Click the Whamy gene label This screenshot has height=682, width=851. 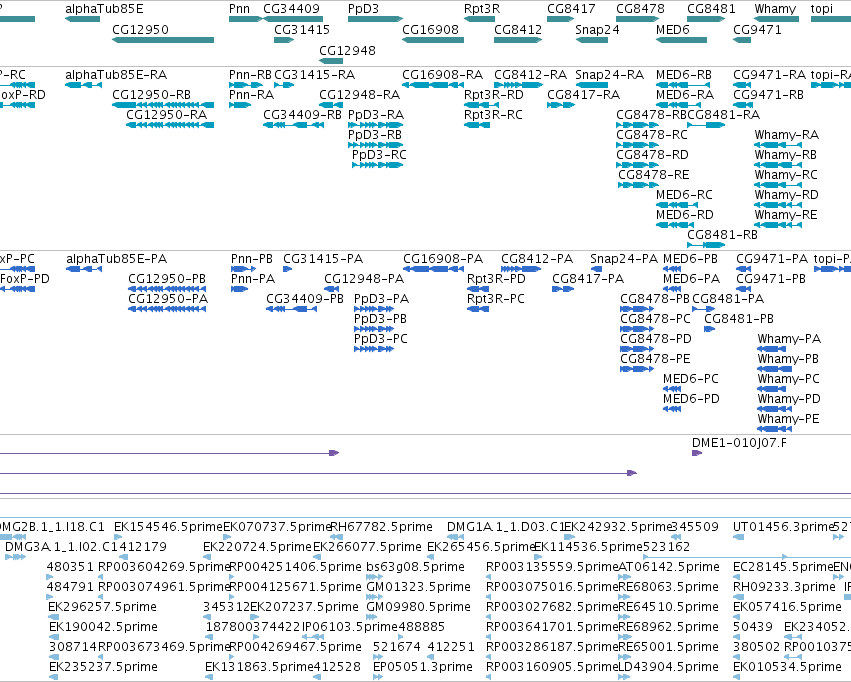click(775, 9)
